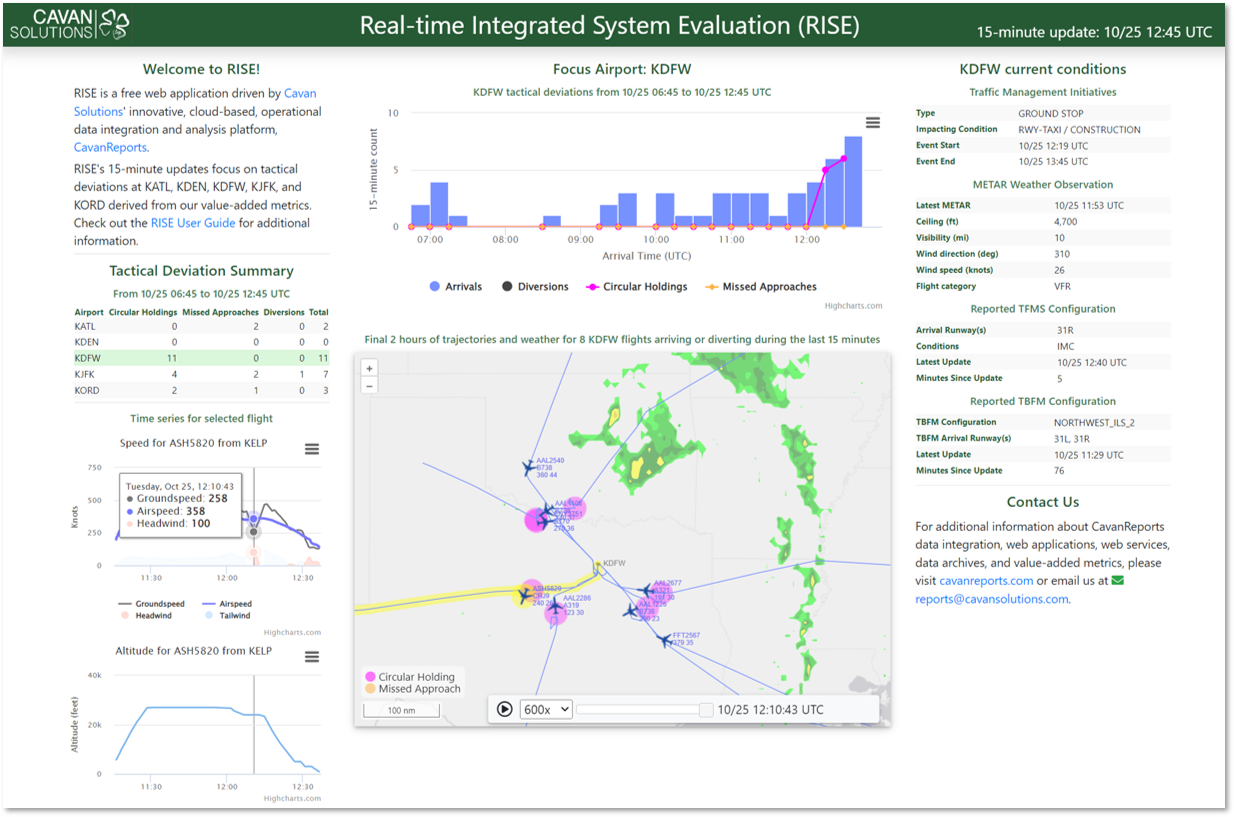Toggle the Groundspeed line in speed legend
This screenshot has width=1234, height=817.
coord(154,604)
